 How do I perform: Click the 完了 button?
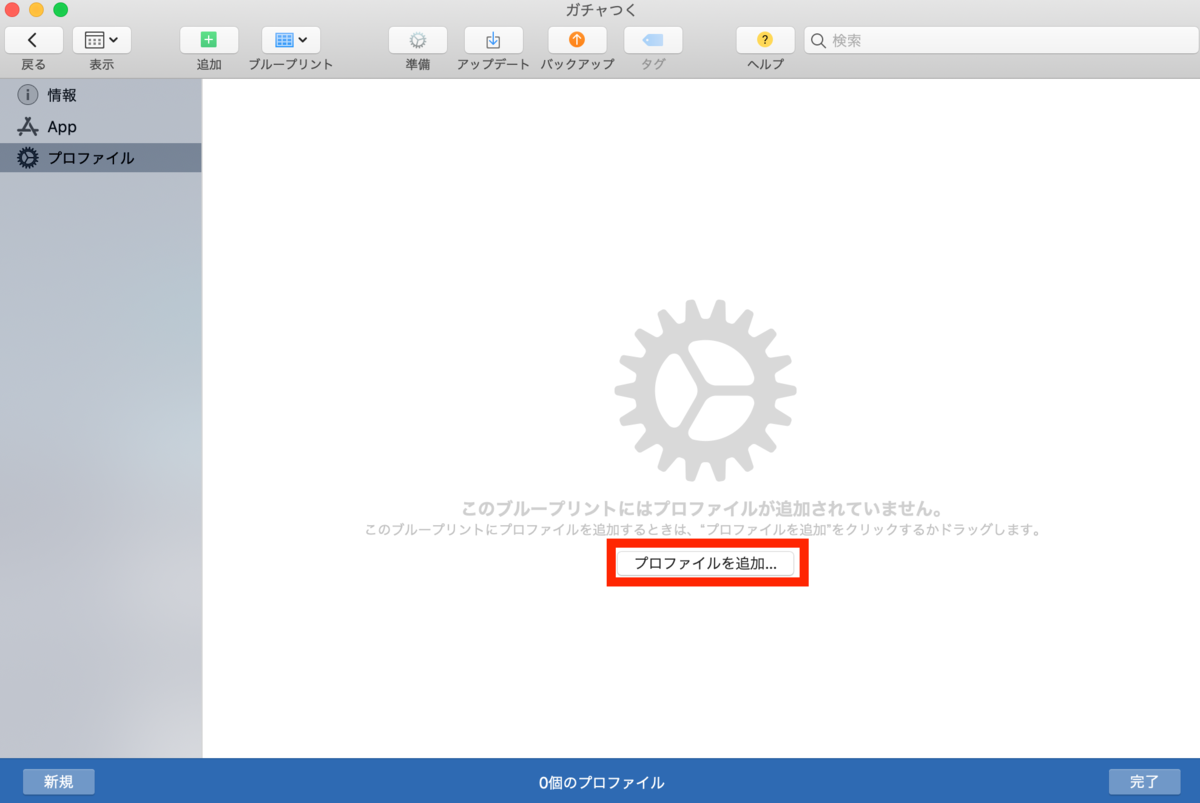pyautogui.click(x=1144, y=782)
